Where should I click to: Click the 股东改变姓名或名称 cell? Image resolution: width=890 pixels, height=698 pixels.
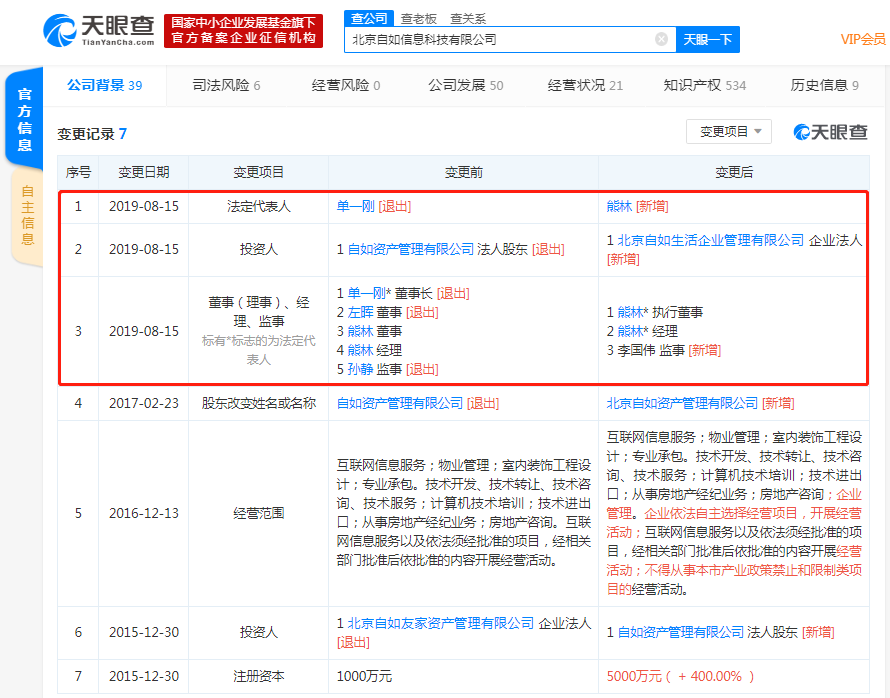[258, 403]
